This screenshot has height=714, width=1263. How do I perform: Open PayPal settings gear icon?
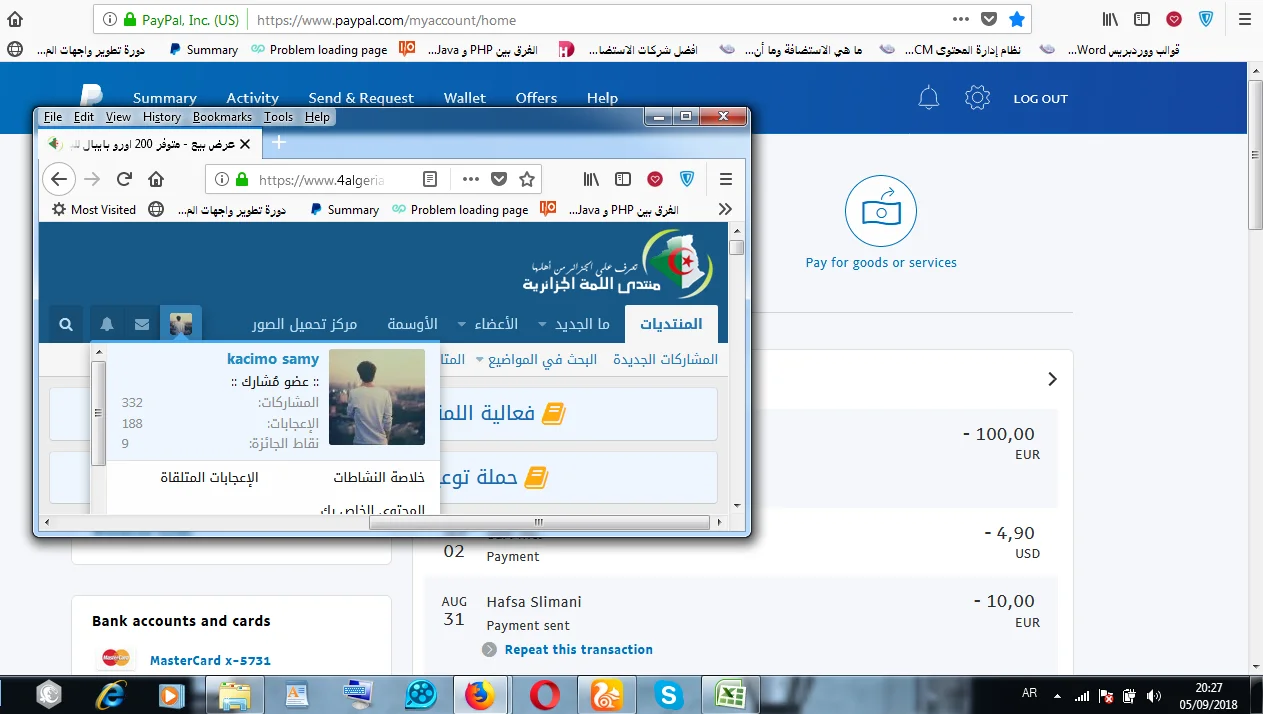click(x=977, y=98)
